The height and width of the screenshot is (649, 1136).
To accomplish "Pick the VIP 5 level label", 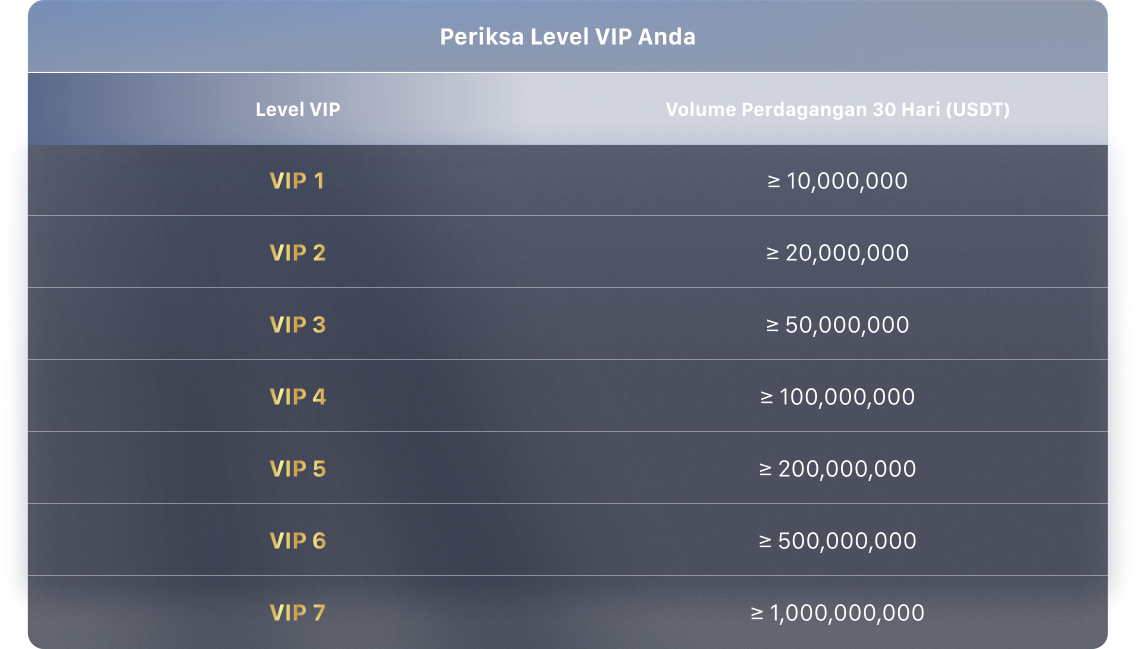I will tap(297, 469).
